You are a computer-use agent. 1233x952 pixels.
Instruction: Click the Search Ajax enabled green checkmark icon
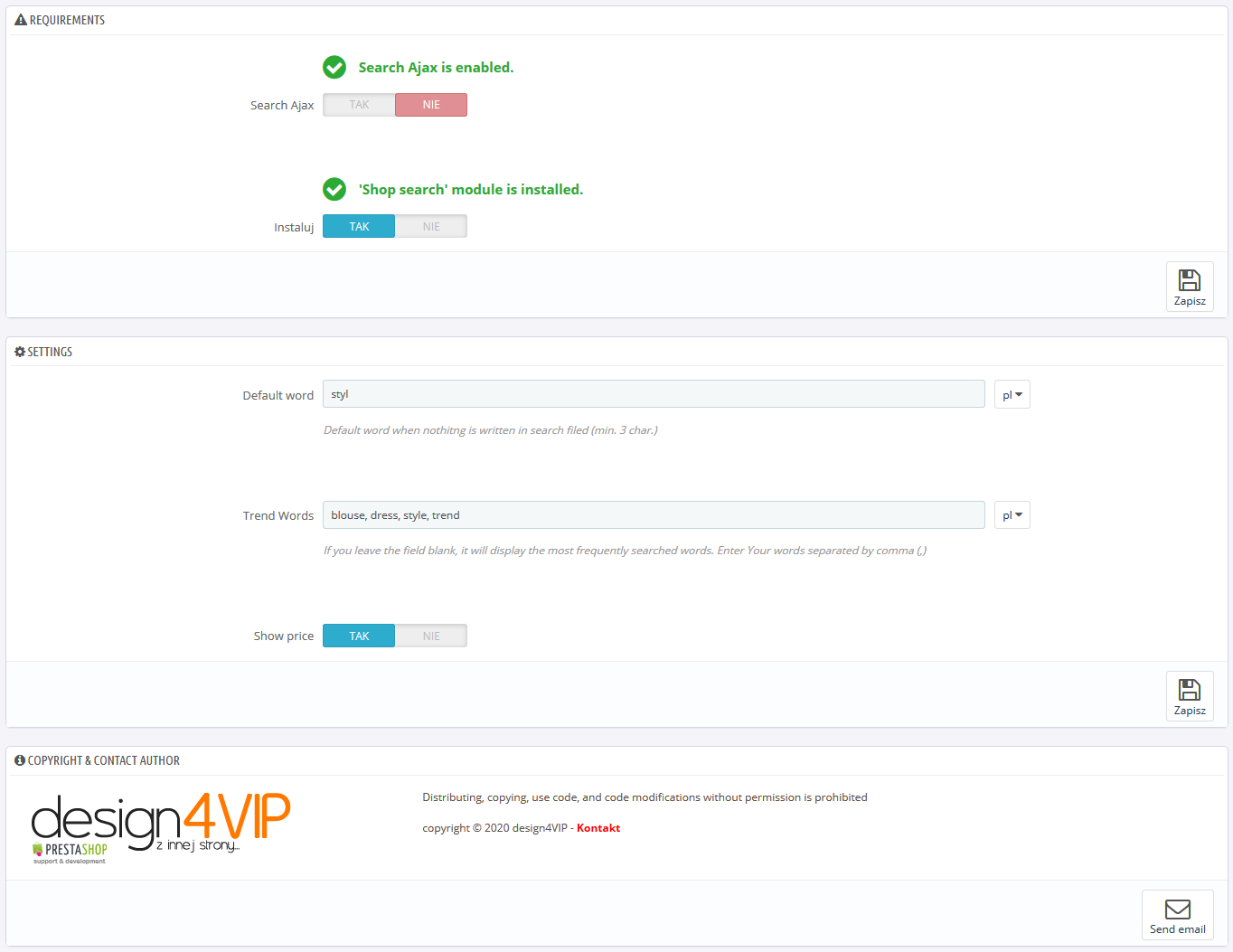[334, 67]
